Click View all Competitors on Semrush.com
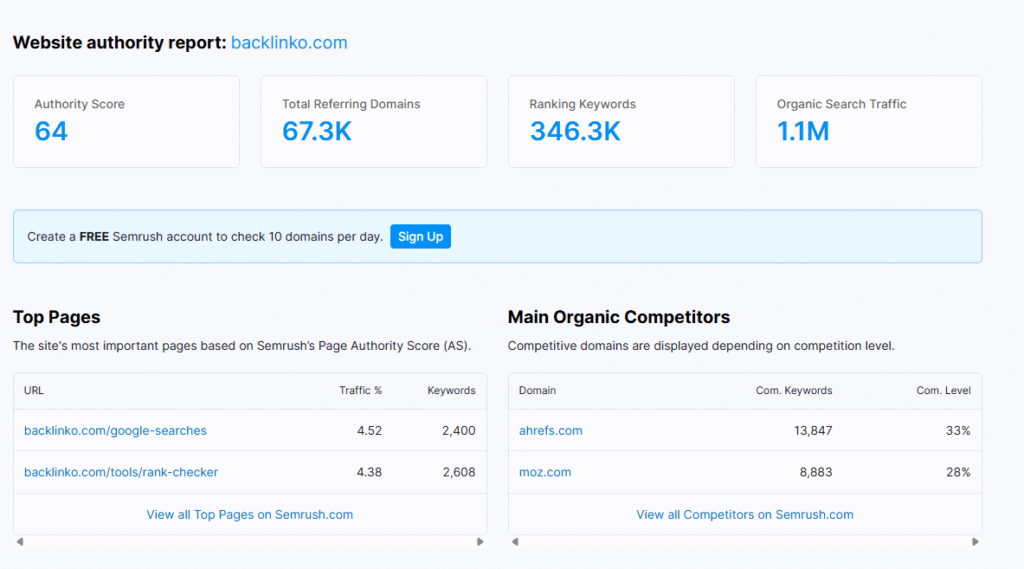 (x=745, y=515)
